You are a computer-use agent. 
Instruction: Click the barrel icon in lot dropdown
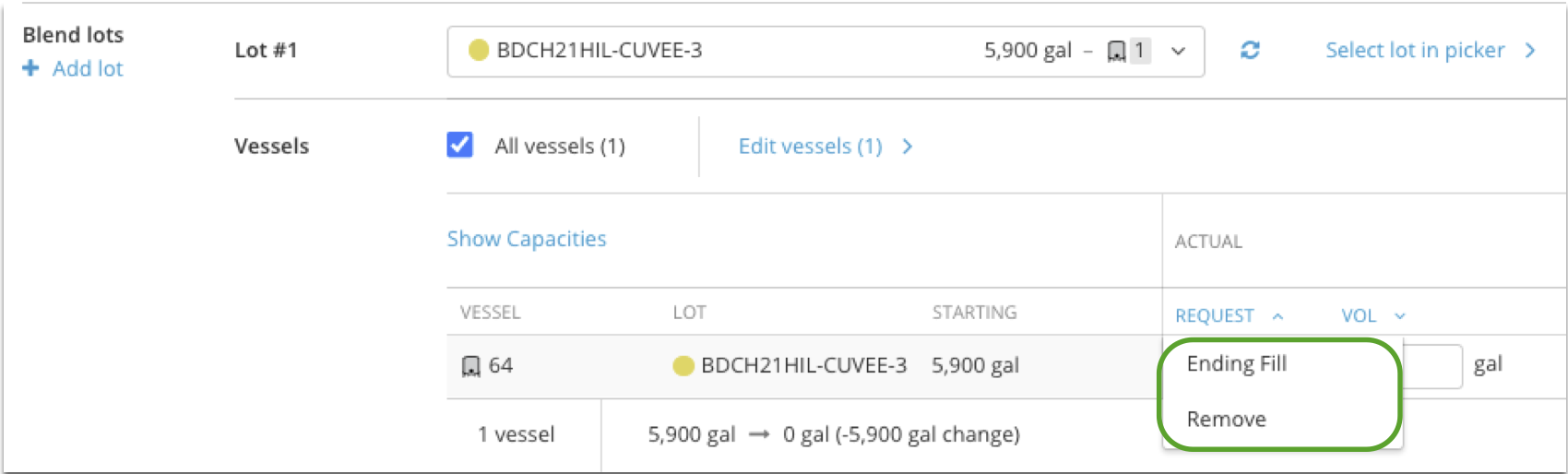pos(1116,51)
